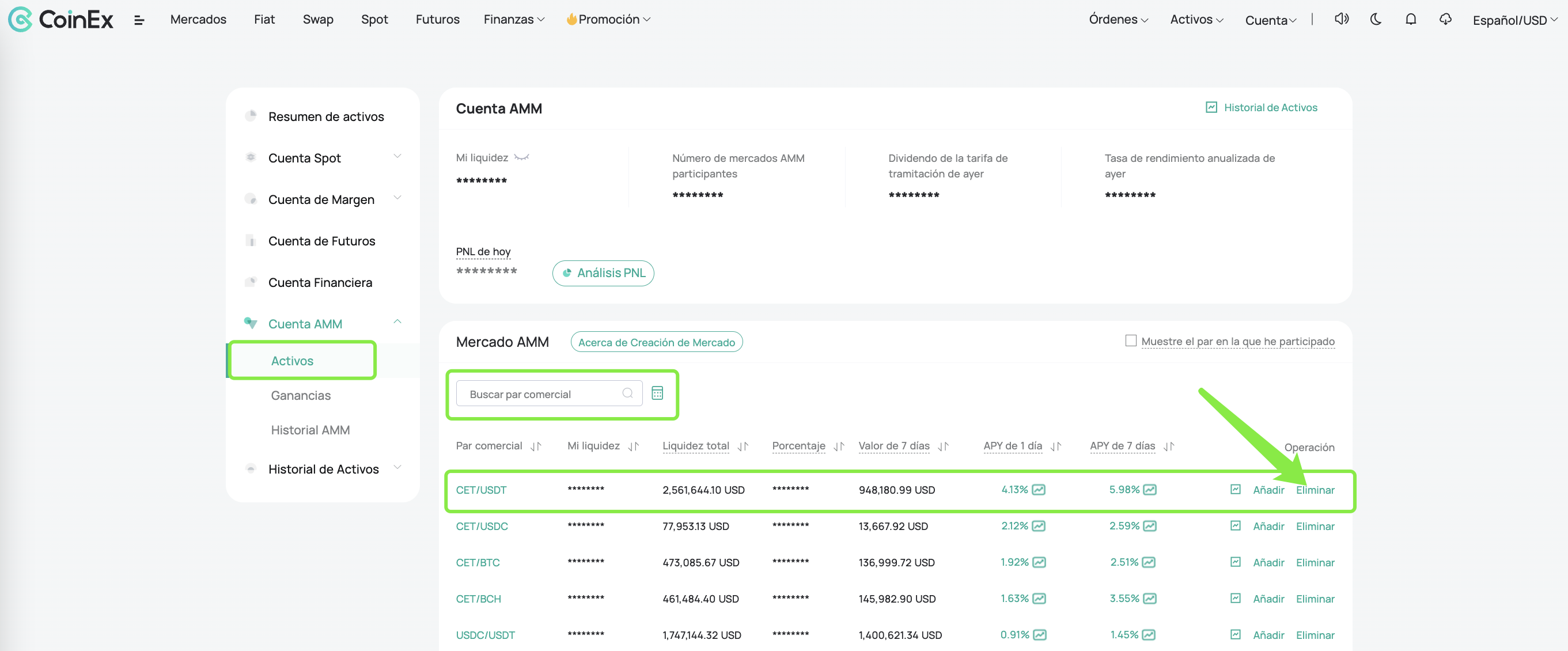Screen dimensions: 1568x651
Task: Click the search magnifier icon in the pair field
Action: pos(627,393)
